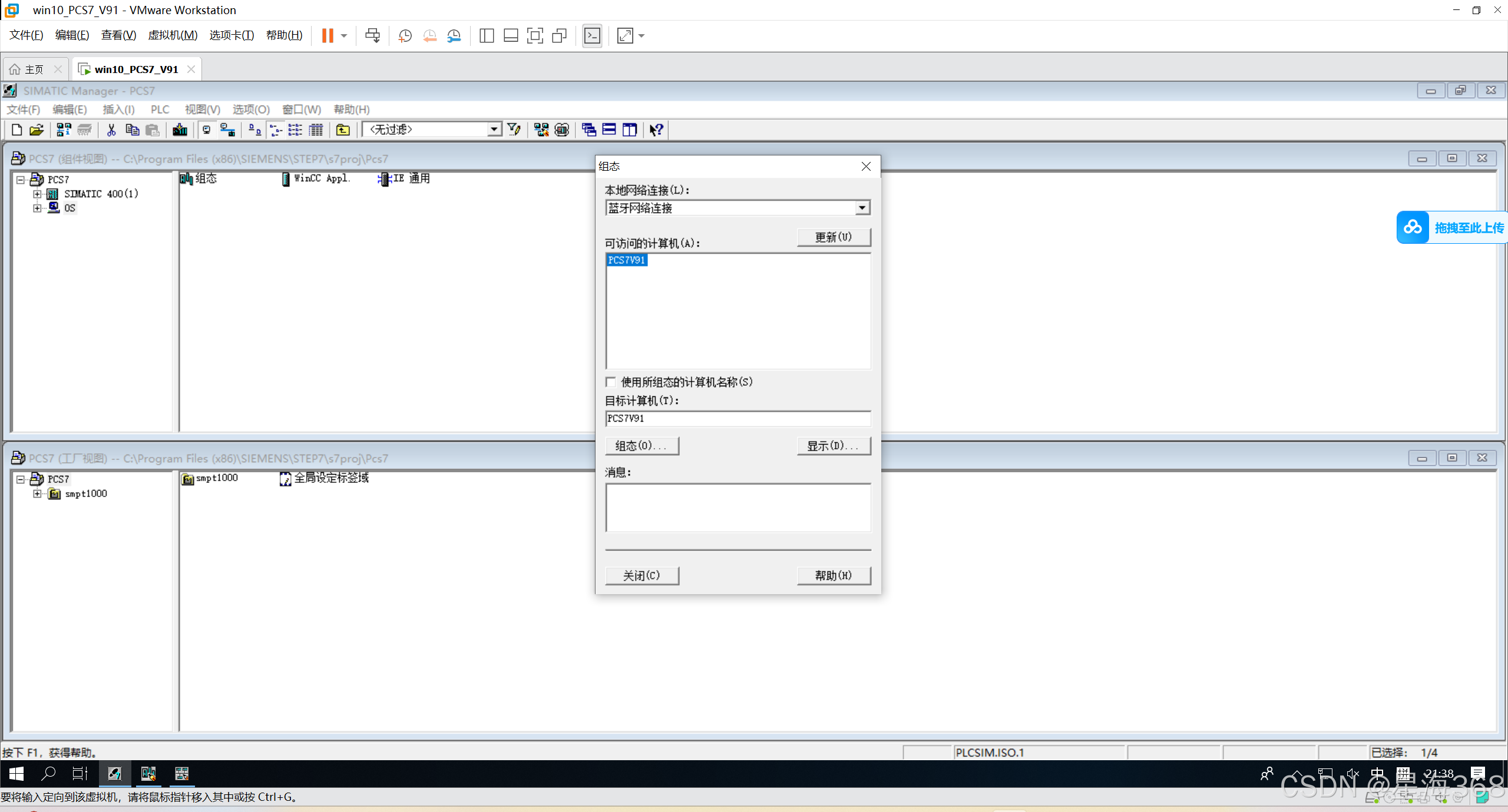Click the Cut scissors icon
Viewport: 1508px width, 812px height.
(111, 130)
